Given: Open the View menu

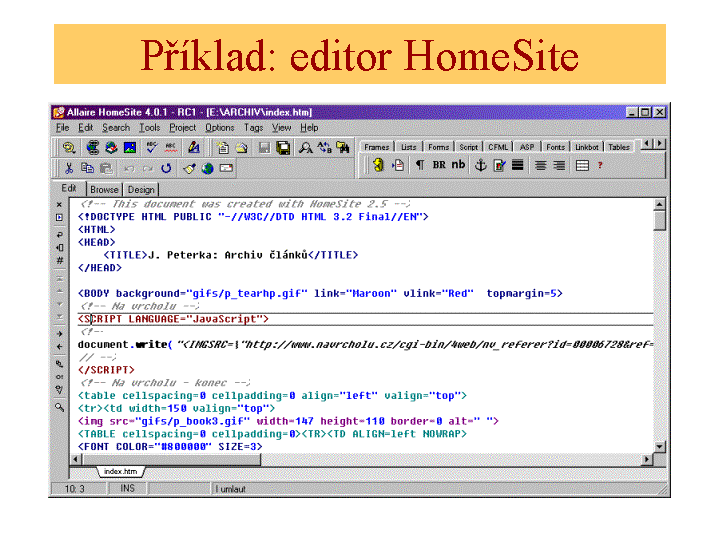Looking at the screenshot, I should [x=281, y=128].
